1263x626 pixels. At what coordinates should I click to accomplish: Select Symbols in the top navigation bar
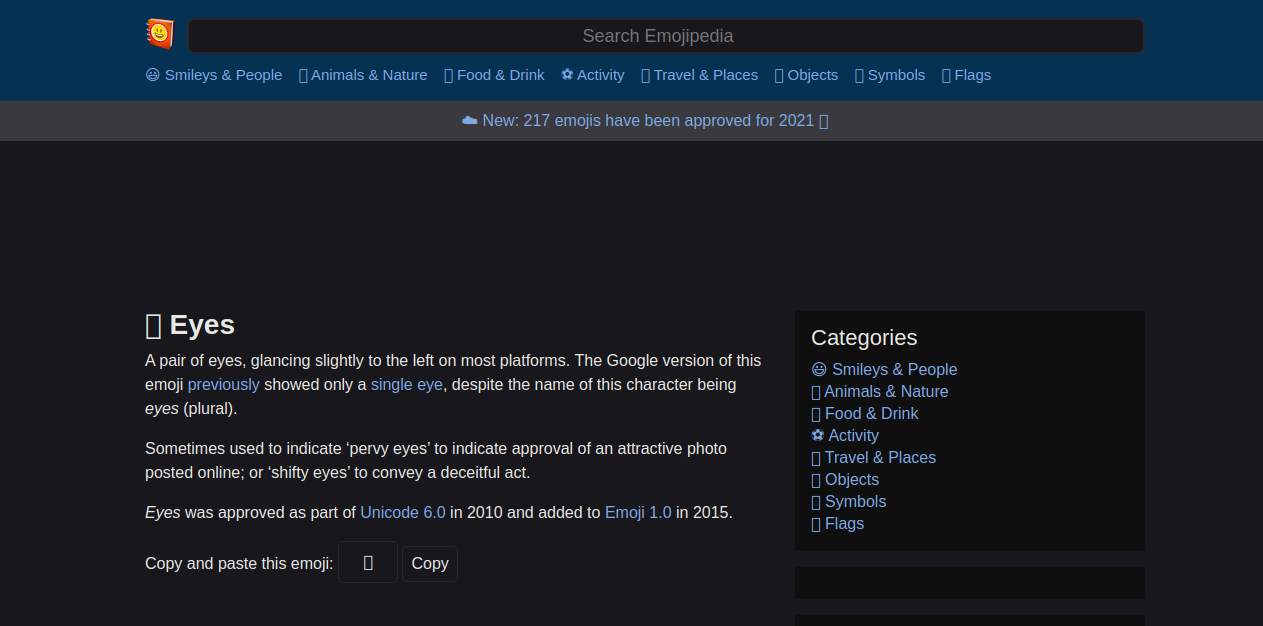click(890, 75)
